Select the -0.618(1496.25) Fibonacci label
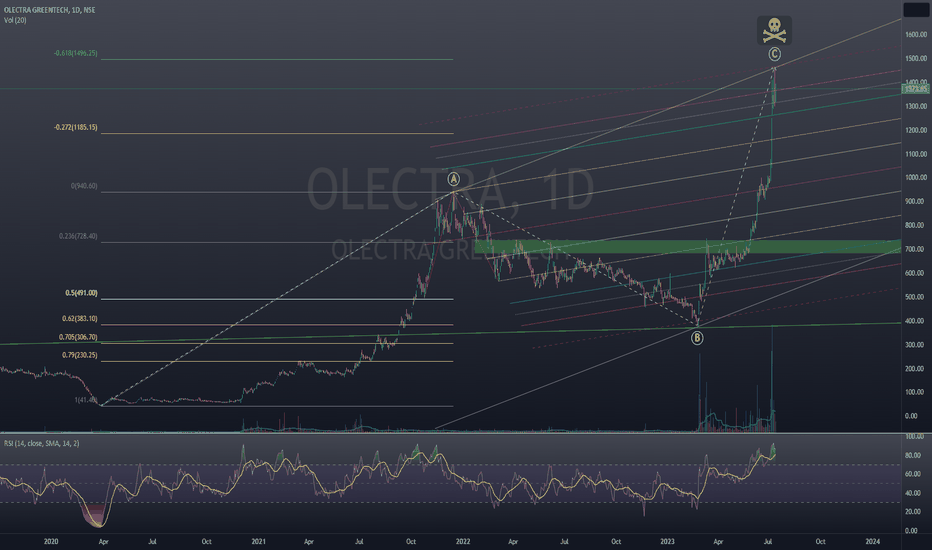Image resolution: width=932 pixels, height=550 pixels. (75, 54)
